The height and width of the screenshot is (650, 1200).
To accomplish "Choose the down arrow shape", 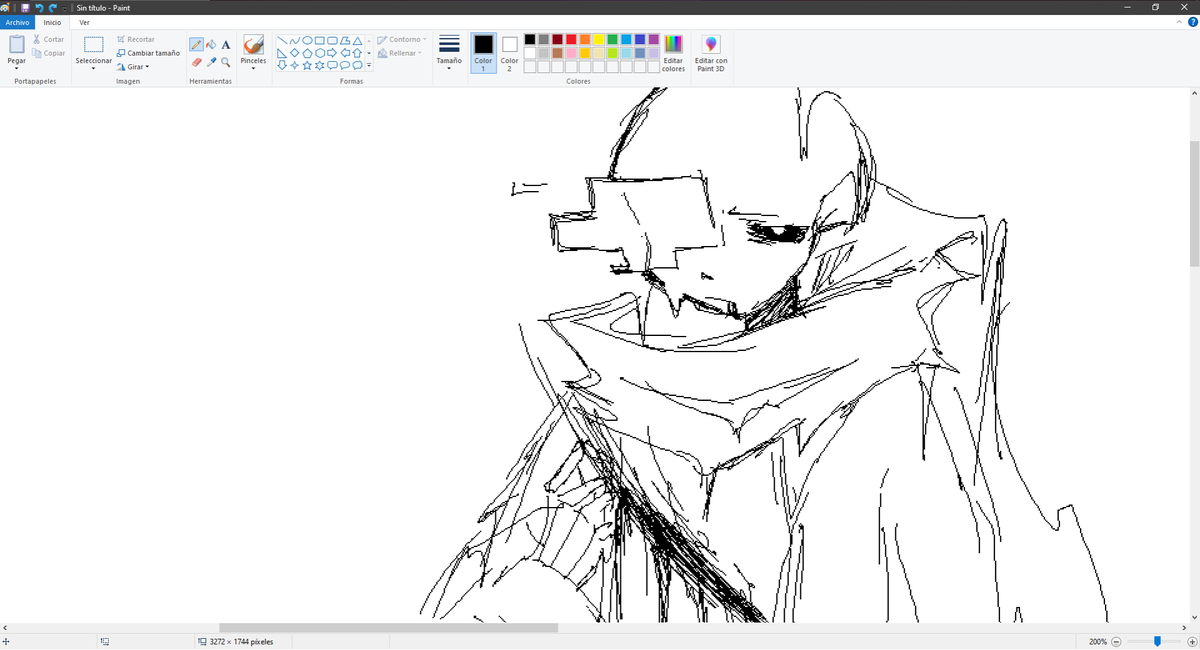I will click(x=282, y=66).
